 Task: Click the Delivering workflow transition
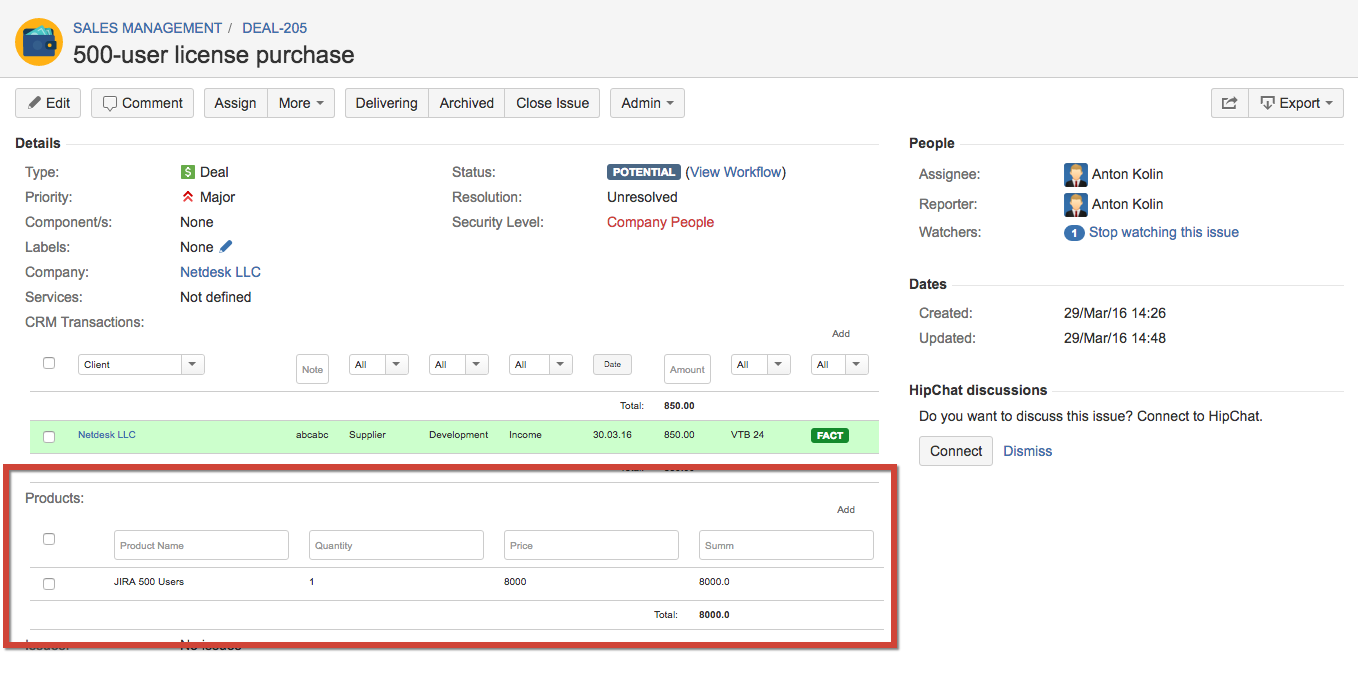coord(386,103)
